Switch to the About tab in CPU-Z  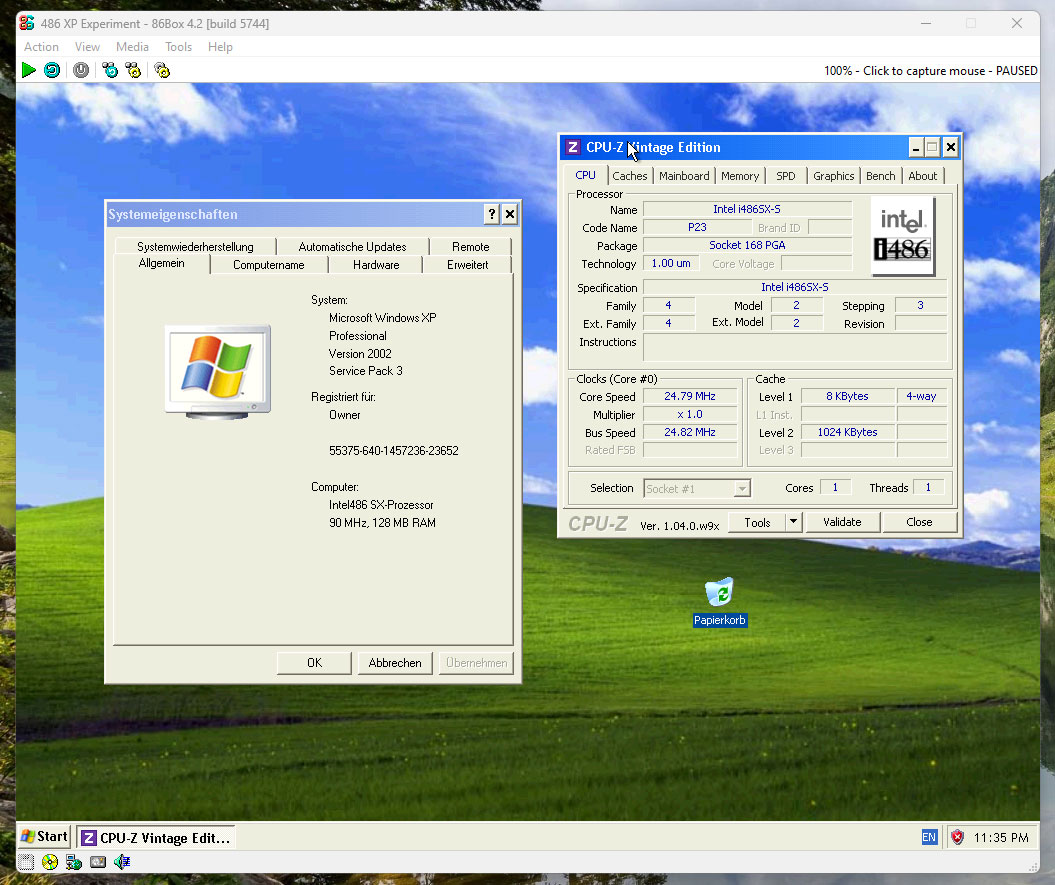[922, 176]
